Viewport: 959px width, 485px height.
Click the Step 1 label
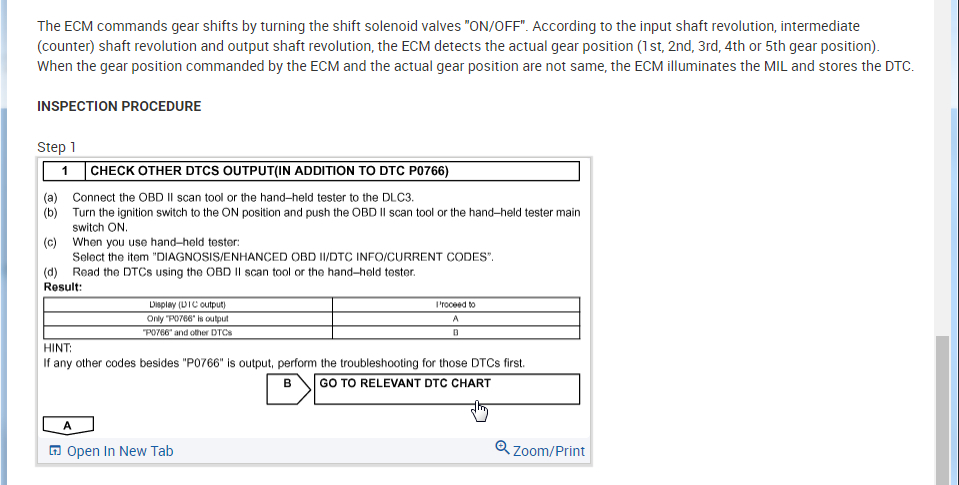[56, 146]
